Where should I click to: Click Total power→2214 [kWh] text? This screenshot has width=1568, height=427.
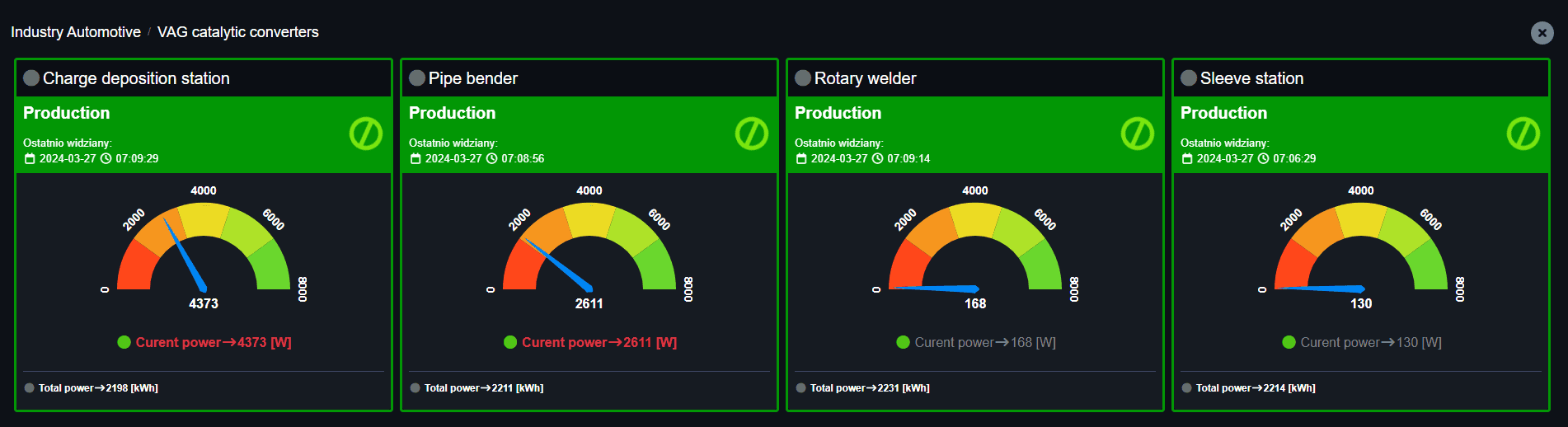click(1256, 388)
